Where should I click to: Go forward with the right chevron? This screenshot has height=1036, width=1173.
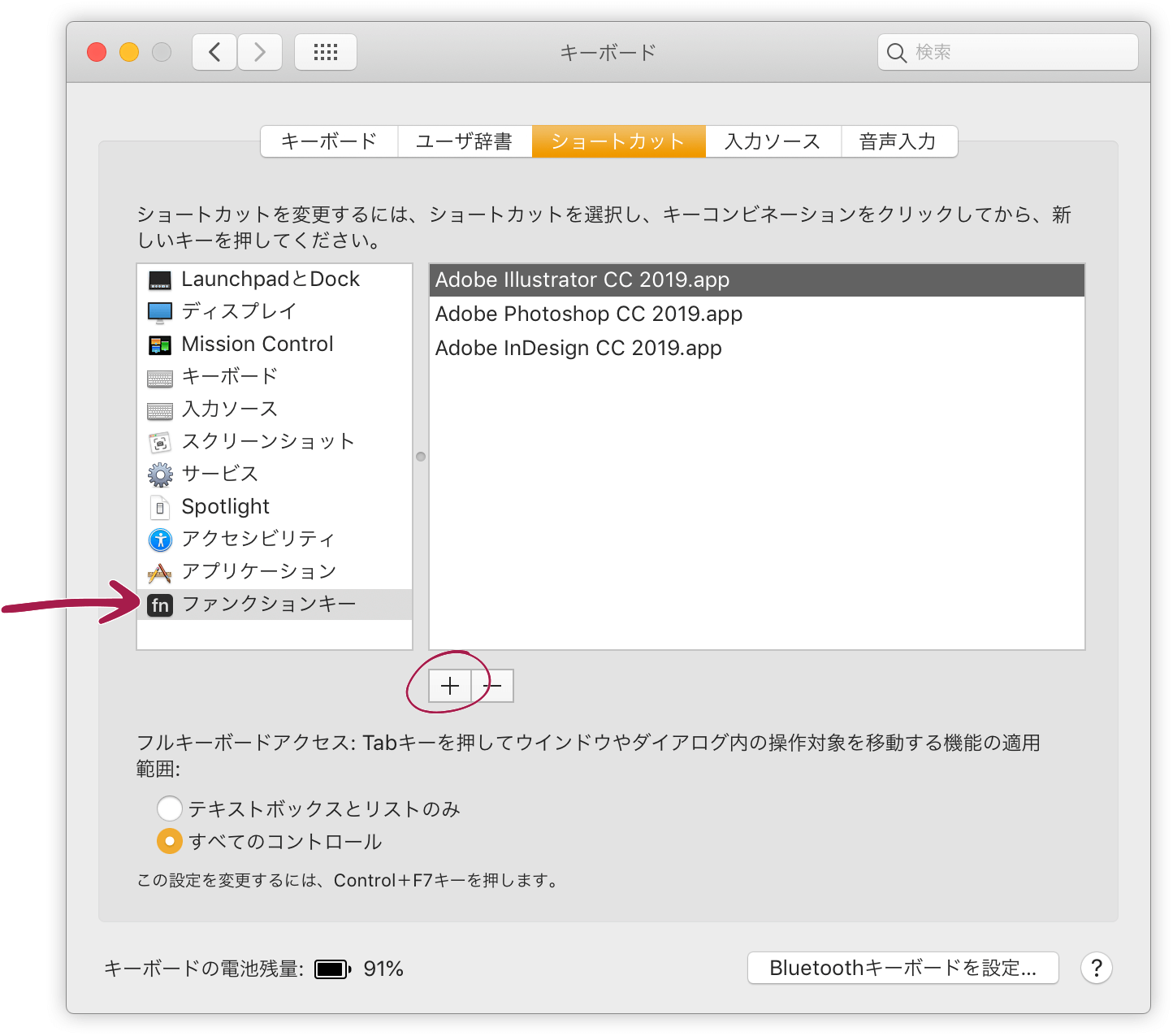point(260,53)
